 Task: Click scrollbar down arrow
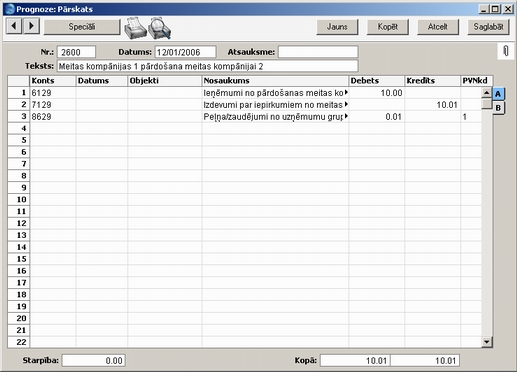click(x=487, y=342)
